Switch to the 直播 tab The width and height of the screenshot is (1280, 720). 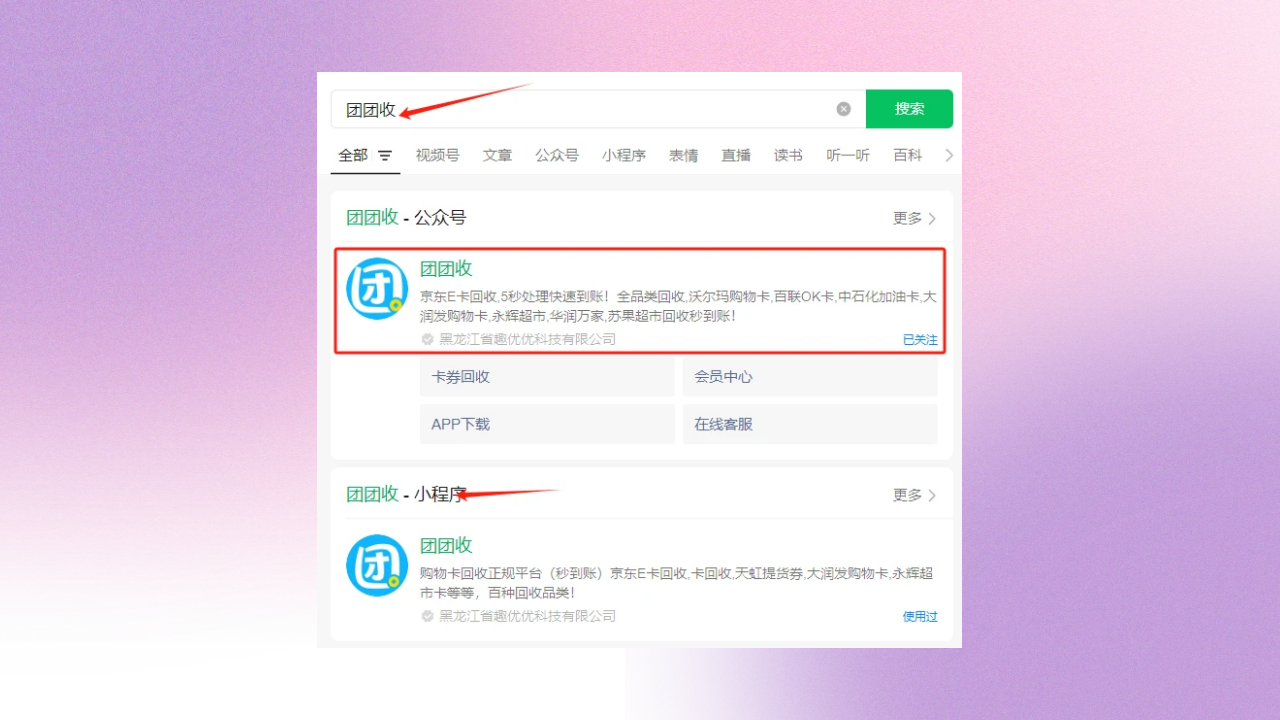pyautogui.click(x=736, y=155)
